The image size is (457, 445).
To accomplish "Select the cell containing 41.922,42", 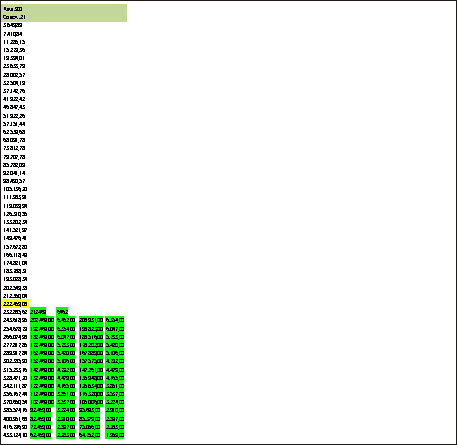I will [x=14, y=99].
